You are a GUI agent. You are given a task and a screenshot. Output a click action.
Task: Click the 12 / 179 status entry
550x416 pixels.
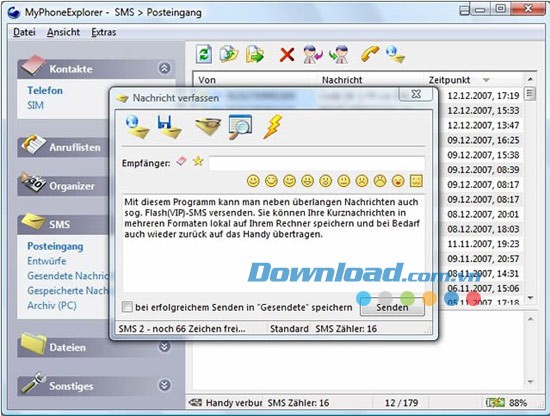point(401,403)
